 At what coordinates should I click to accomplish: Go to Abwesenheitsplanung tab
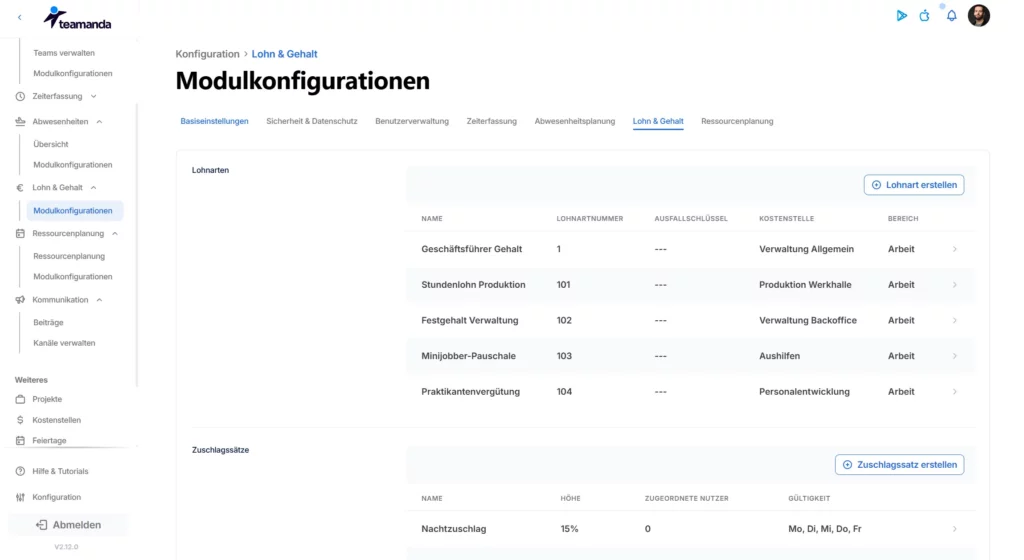(575, 121)
